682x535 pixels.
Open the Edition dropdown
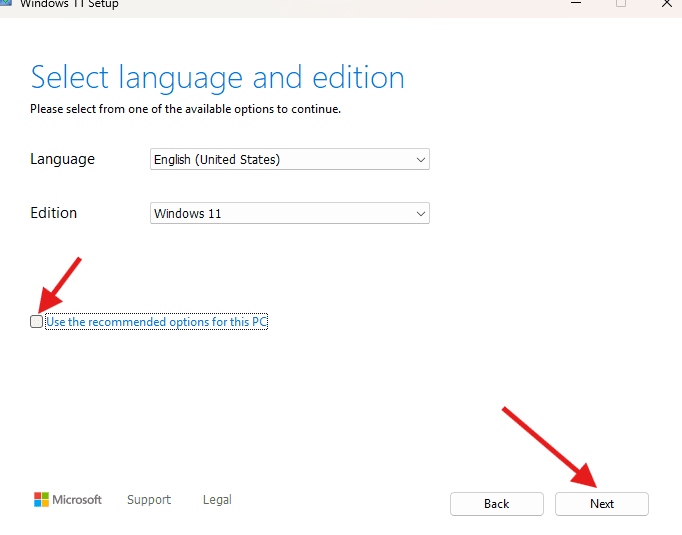(x=290, y=213)
